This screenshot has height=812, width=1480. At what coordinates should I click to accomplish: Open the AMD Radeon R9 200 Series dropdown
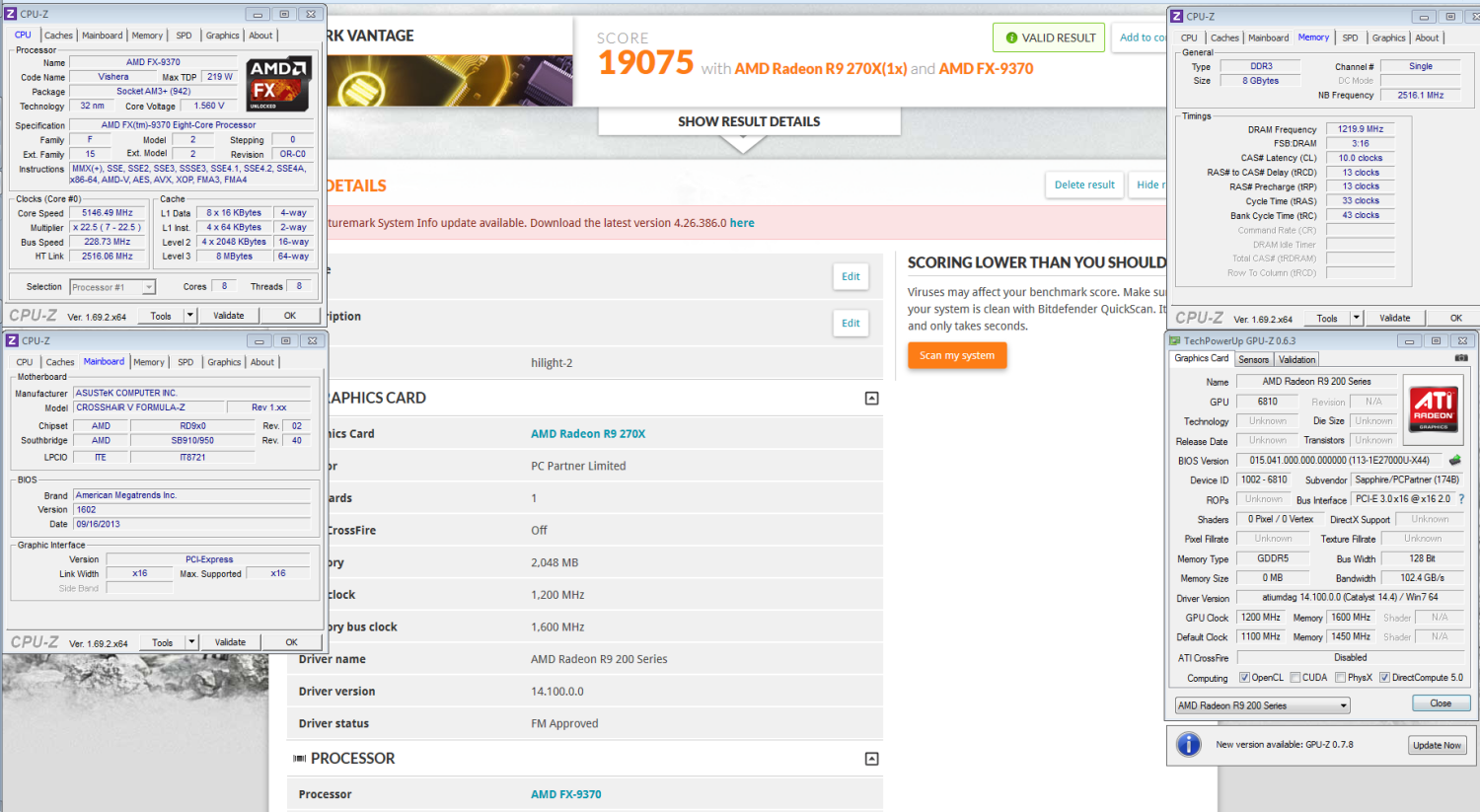tap(1262, 705)
